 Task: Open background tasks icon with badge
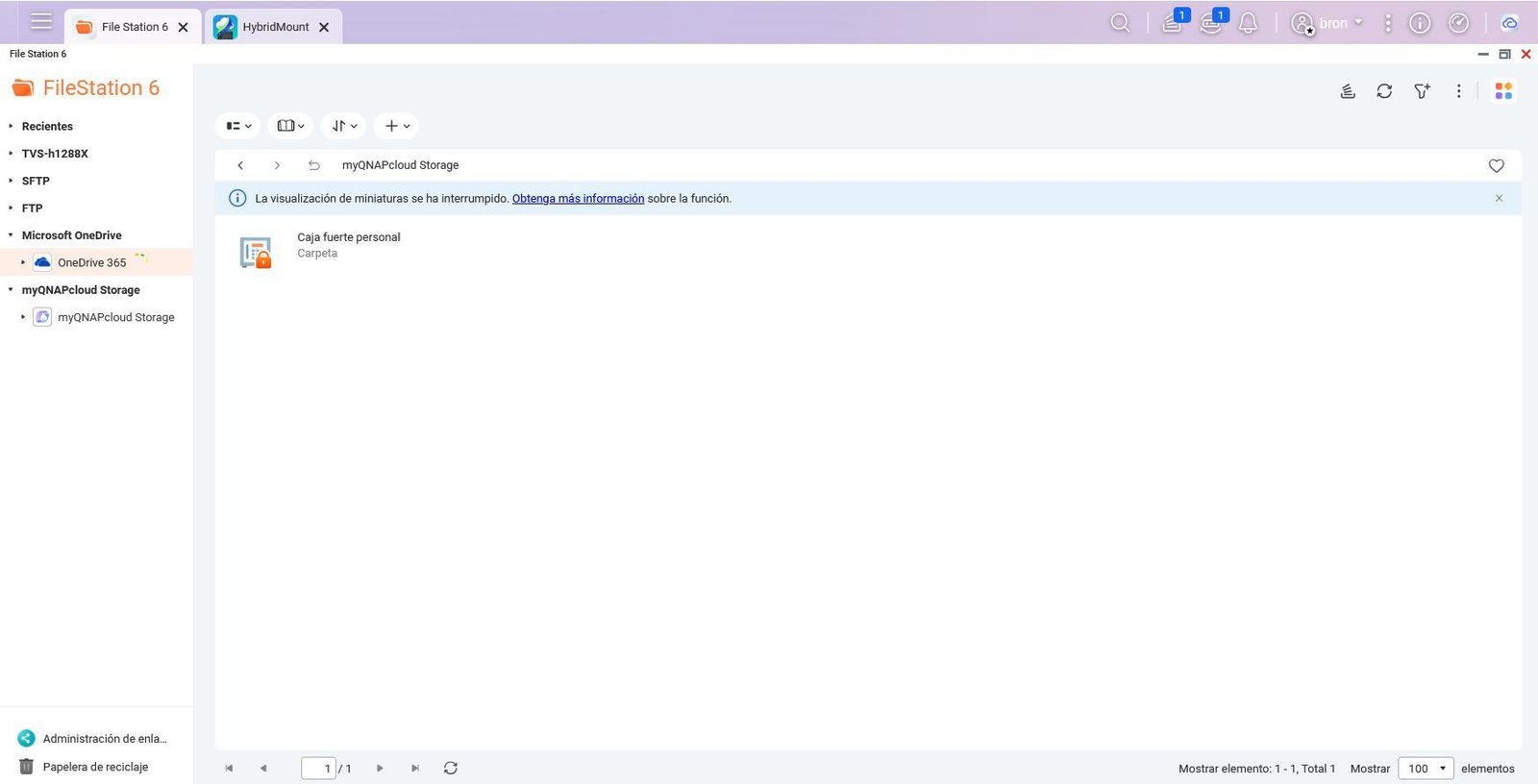[1174, 22]
